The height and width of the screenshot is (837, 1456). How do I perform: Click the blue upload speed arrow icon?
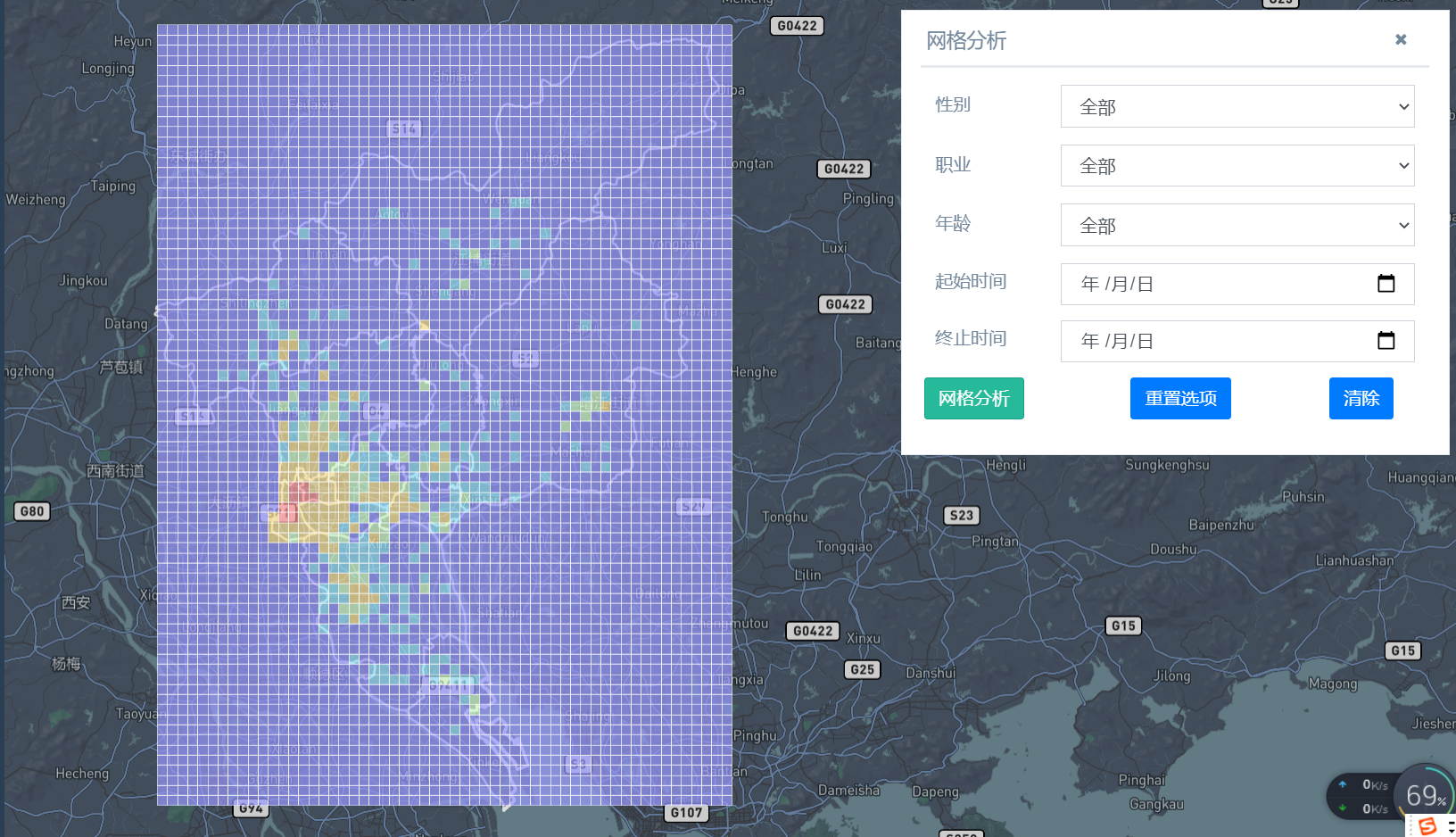[1342, 784]
